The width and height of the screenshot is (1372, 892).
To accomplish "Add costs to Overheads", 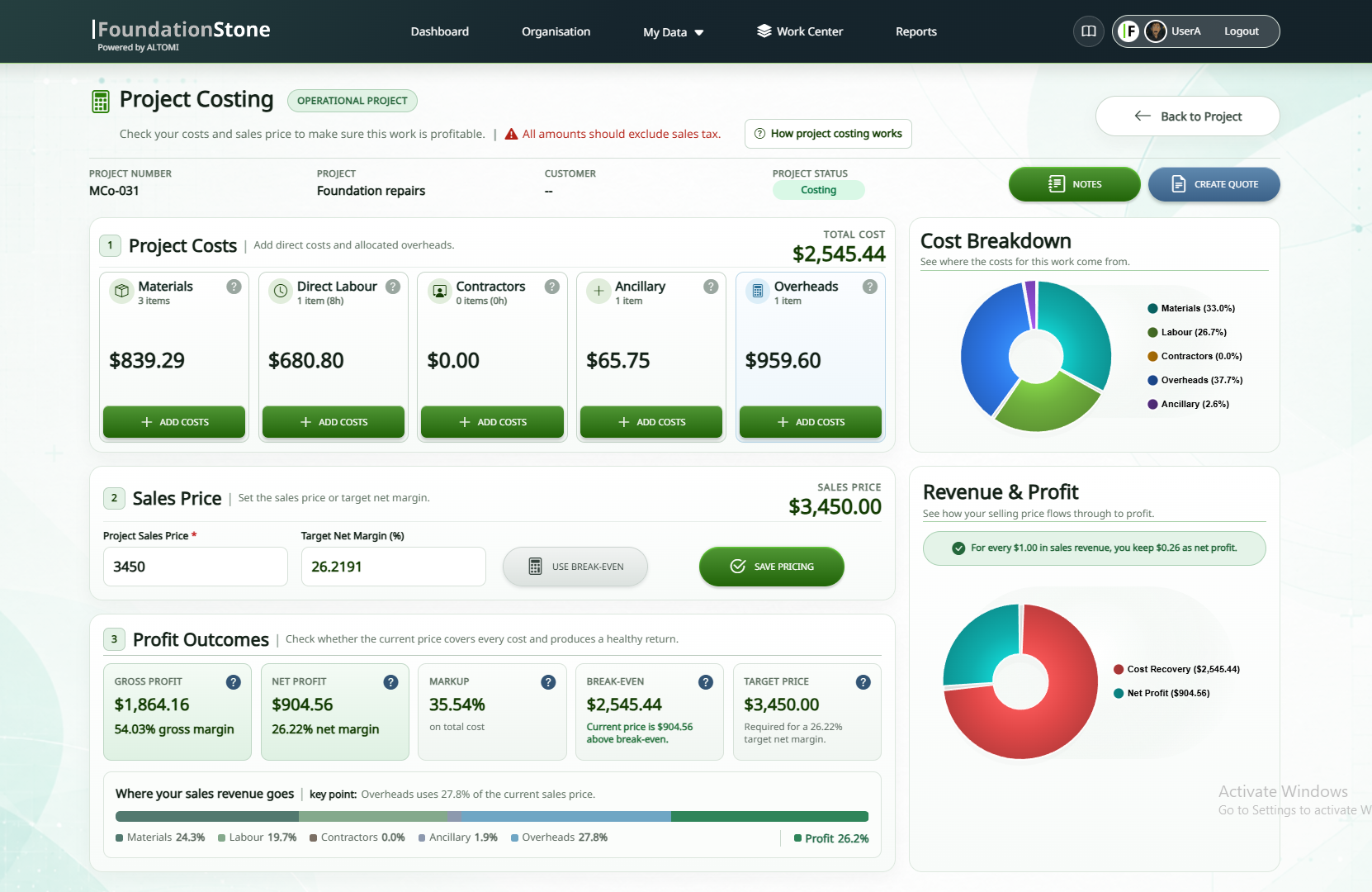I will point(811,422).
